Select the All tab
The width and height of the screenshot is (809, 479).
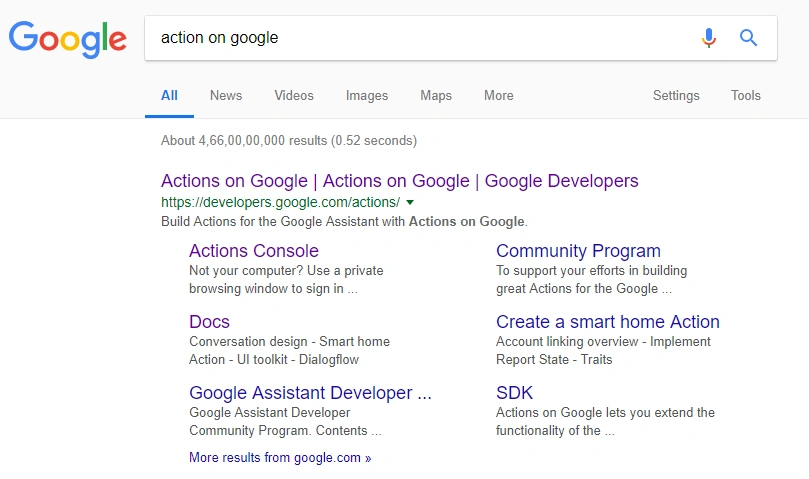pyautogui.click(x=169, y=95)
